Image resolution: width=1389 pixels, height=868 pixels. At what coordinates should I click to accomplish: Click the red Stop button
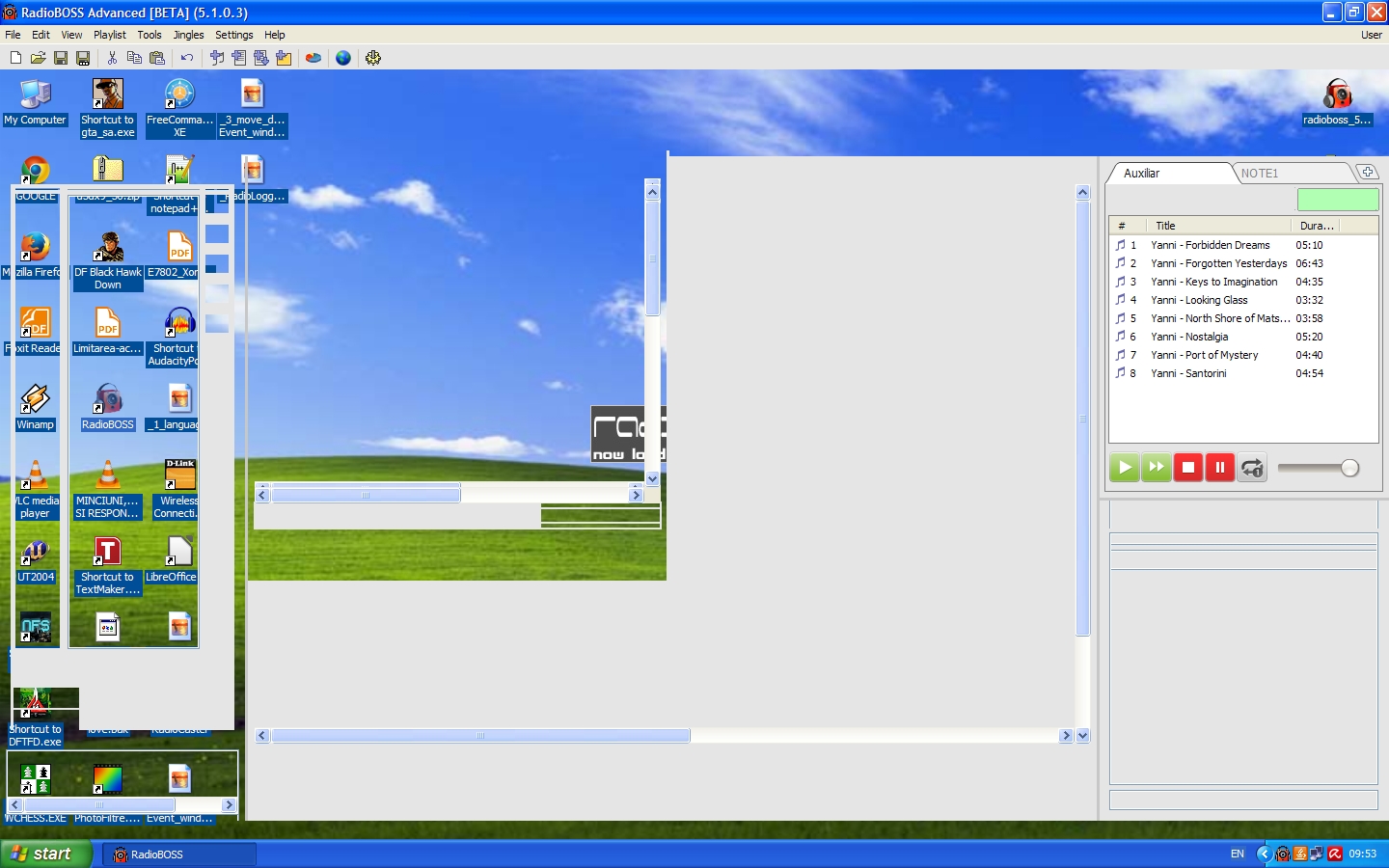[x=1188, y=468]
